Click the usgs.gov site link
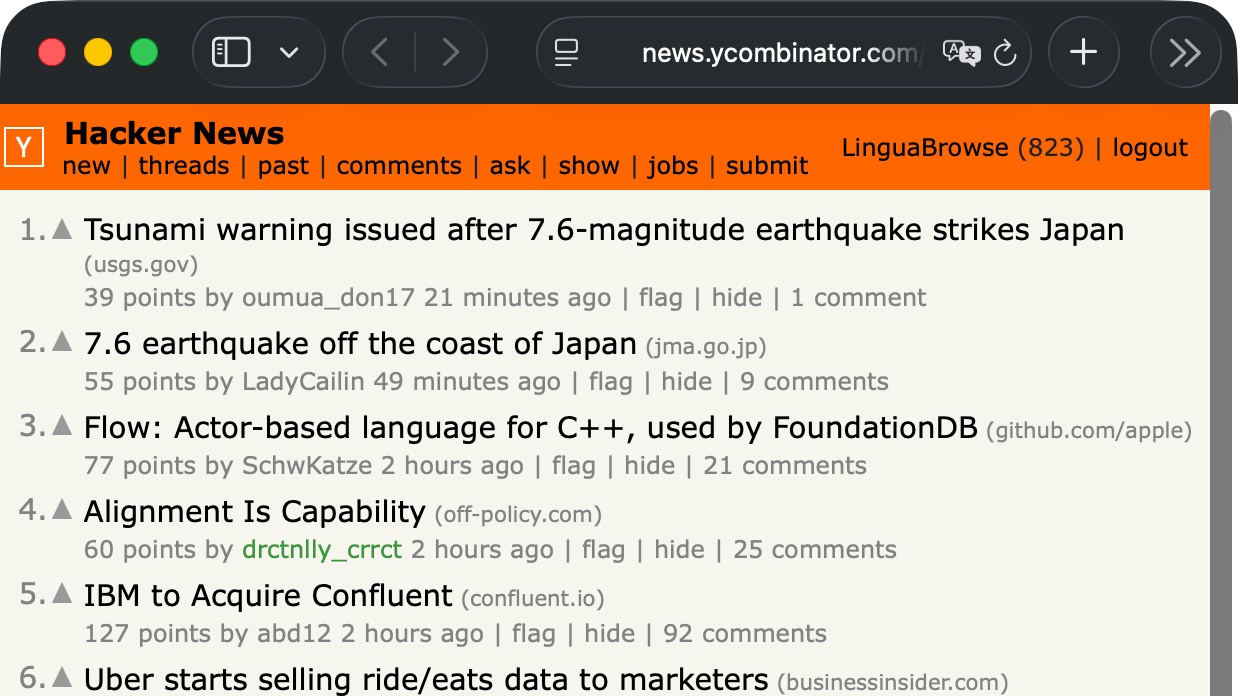 tap(141, 265)
